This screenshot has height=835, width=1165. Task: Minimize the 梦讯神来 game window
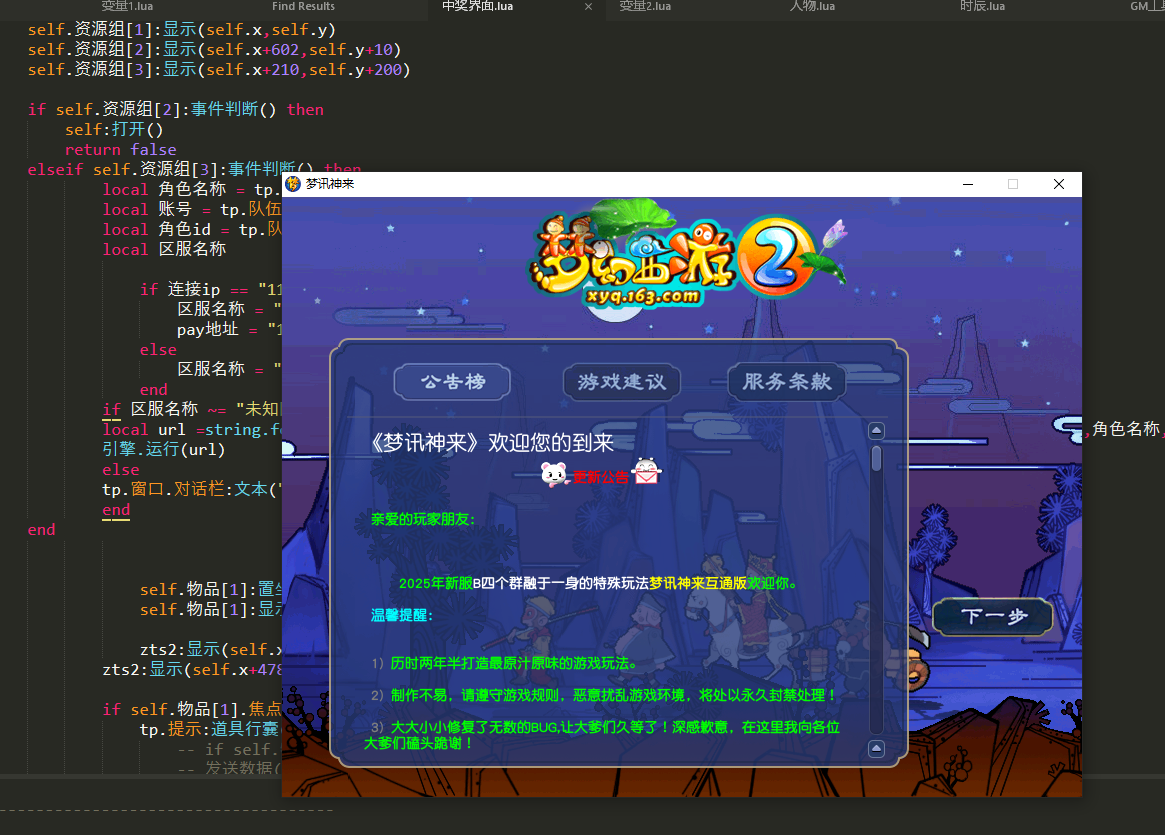(x=968, y=184)
